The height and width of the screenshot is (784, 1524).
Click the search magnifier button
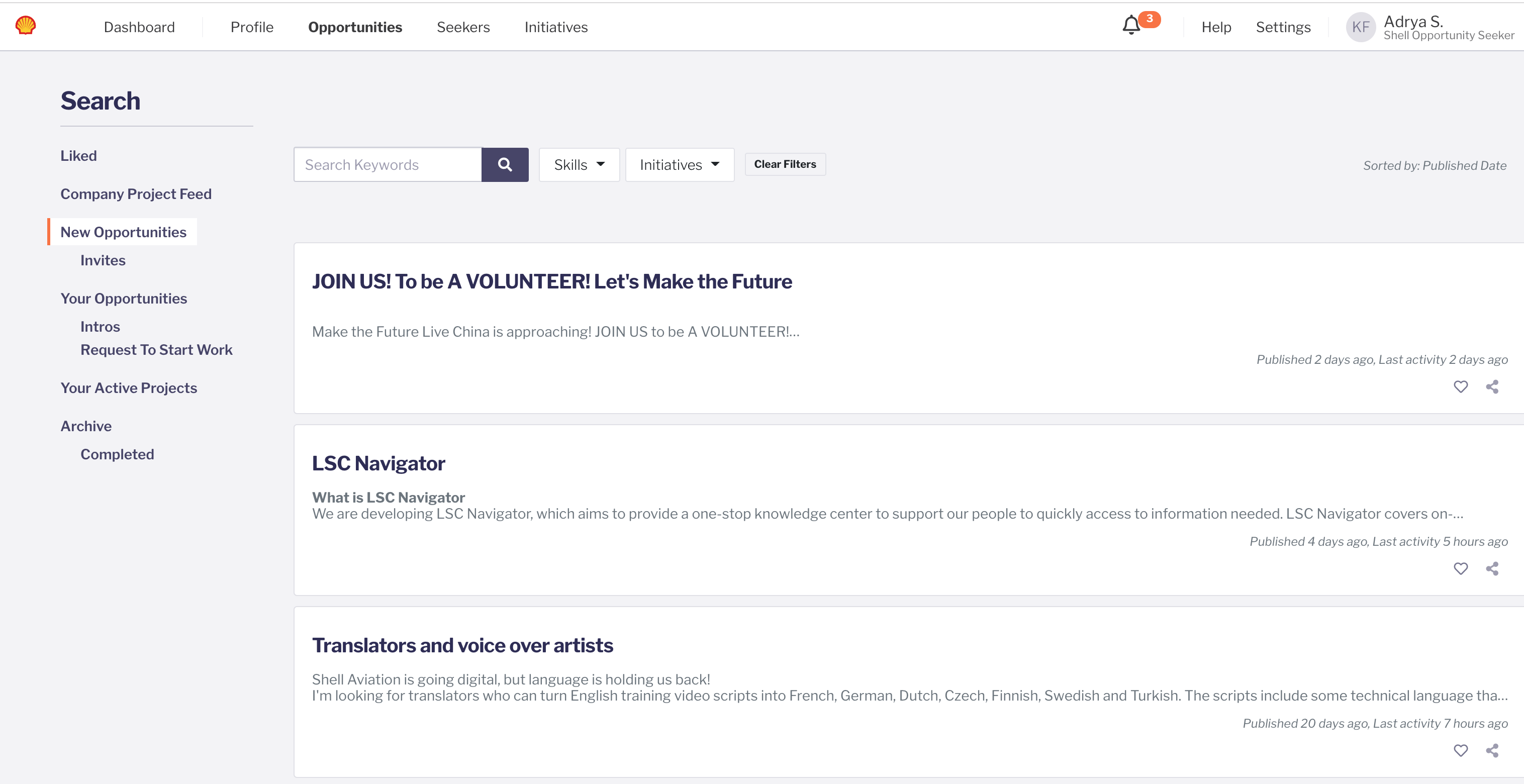(505, 164)
